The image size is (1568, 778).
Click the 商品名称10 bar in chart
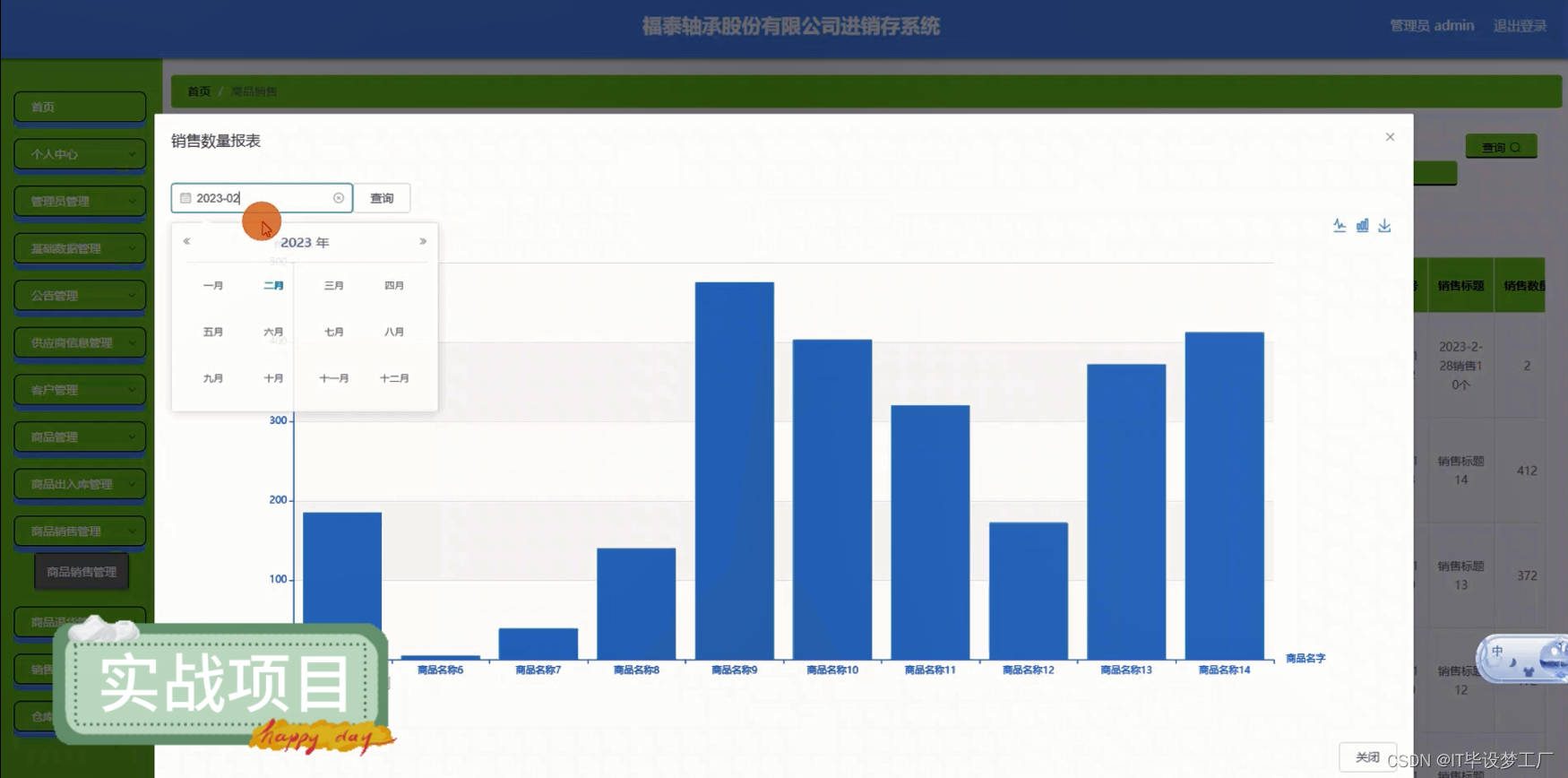pyautogui.click(x=832, y=499)
